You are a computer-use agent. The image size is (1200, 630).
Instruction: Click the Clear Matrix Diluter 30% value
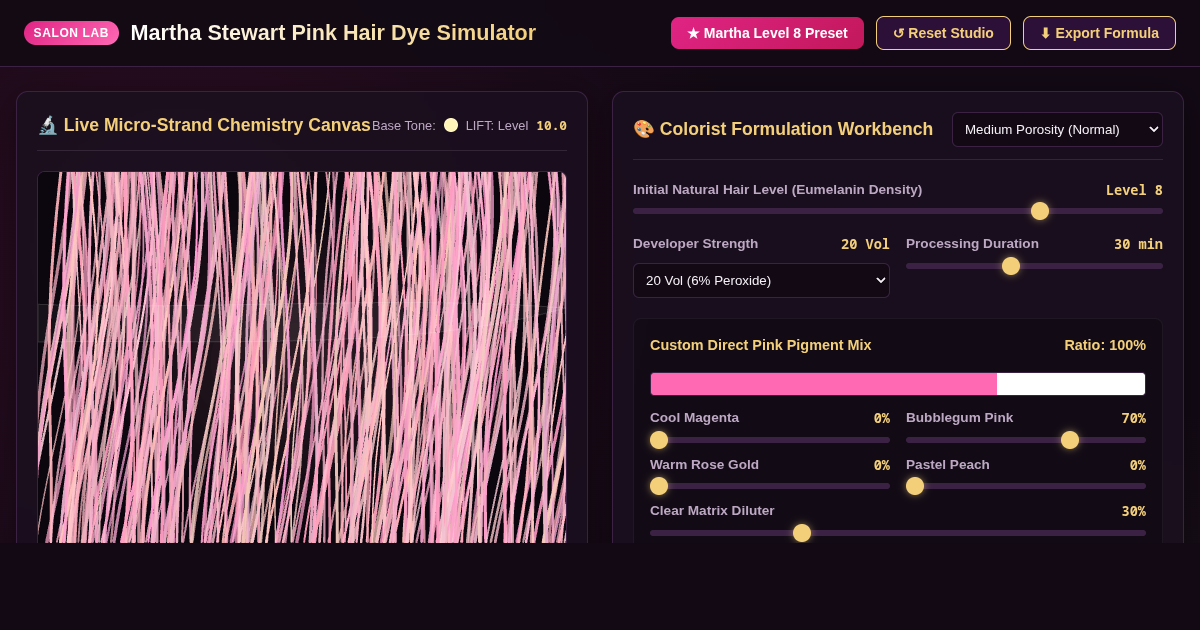click(x=1133, y=511)
